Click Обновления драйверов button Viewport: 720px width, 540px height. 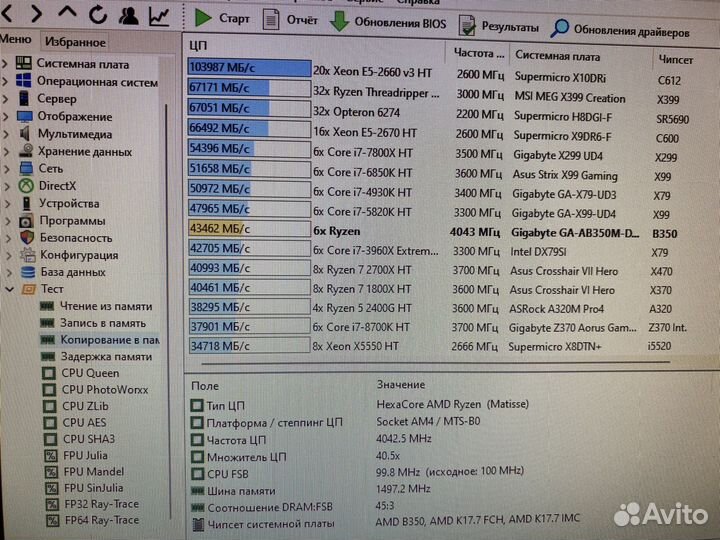click(x=620, y=30)
